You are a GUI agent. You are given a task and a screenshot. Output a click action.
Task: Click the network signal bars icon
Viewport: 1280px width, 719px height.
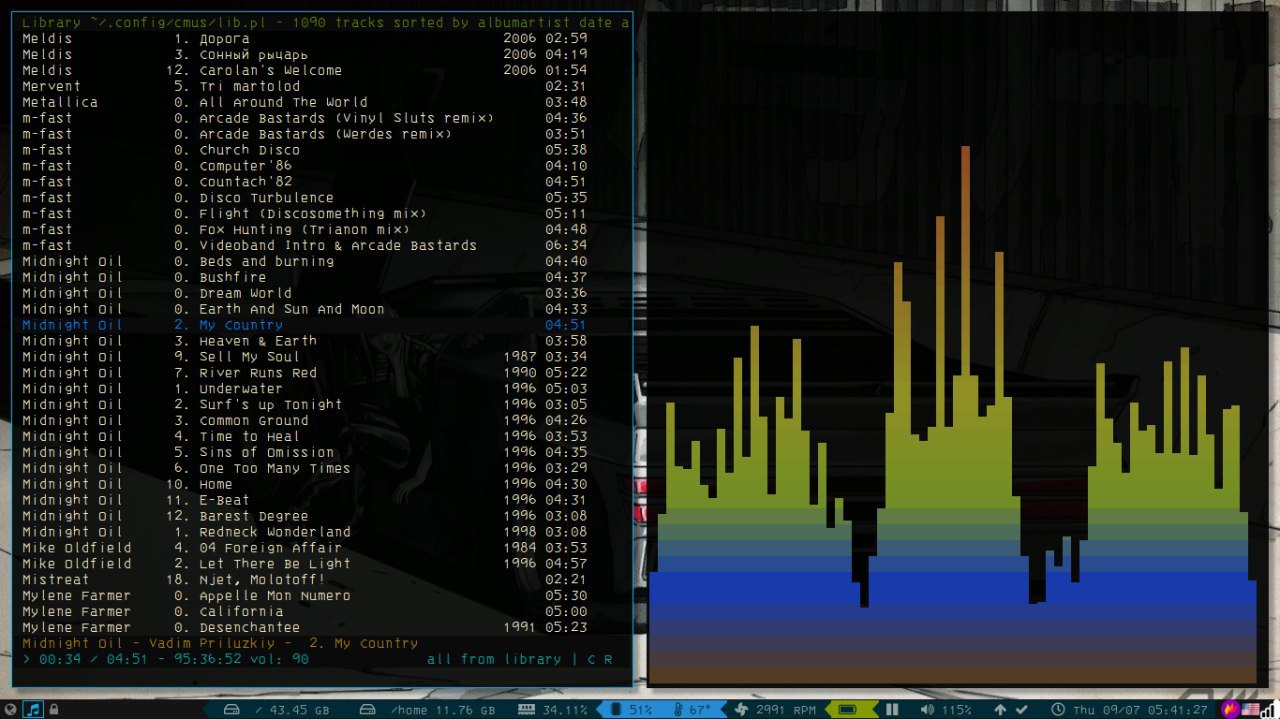[1268, 709]
